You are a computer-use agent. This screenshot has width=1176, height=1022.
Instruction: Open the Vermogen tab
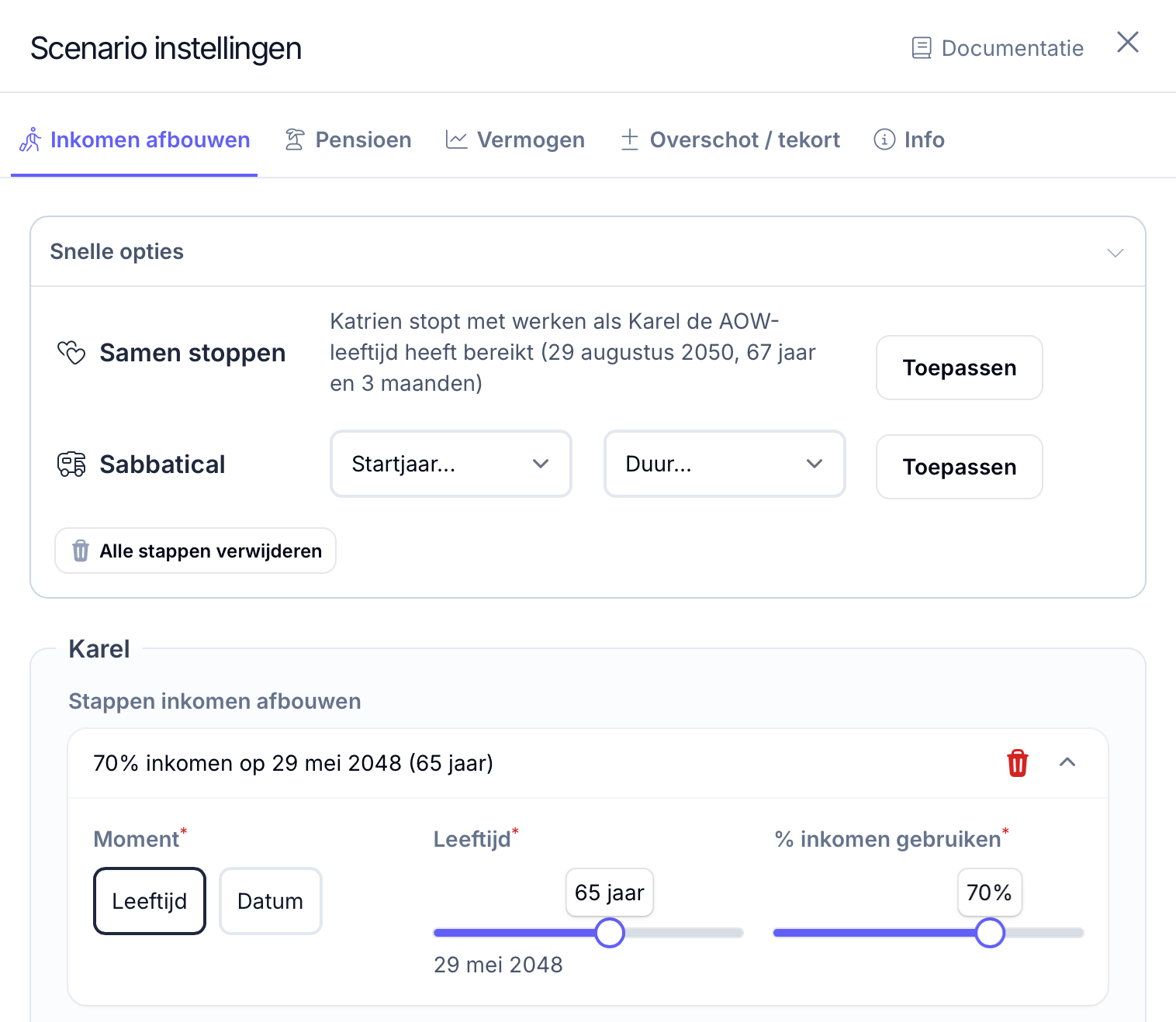(x=515, y=140)
